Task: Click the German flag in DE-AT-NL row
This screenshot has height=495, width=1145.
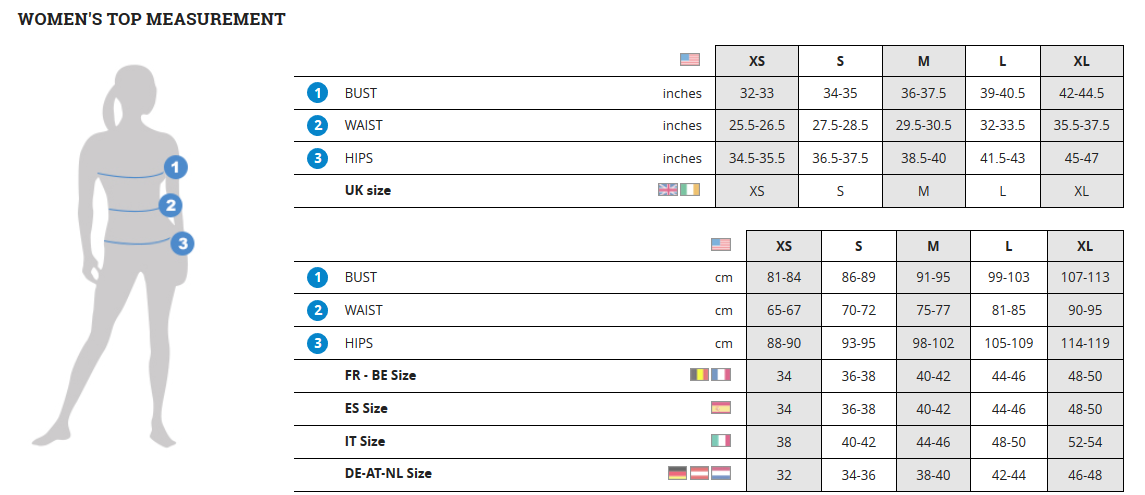Action: pos(677,474)
